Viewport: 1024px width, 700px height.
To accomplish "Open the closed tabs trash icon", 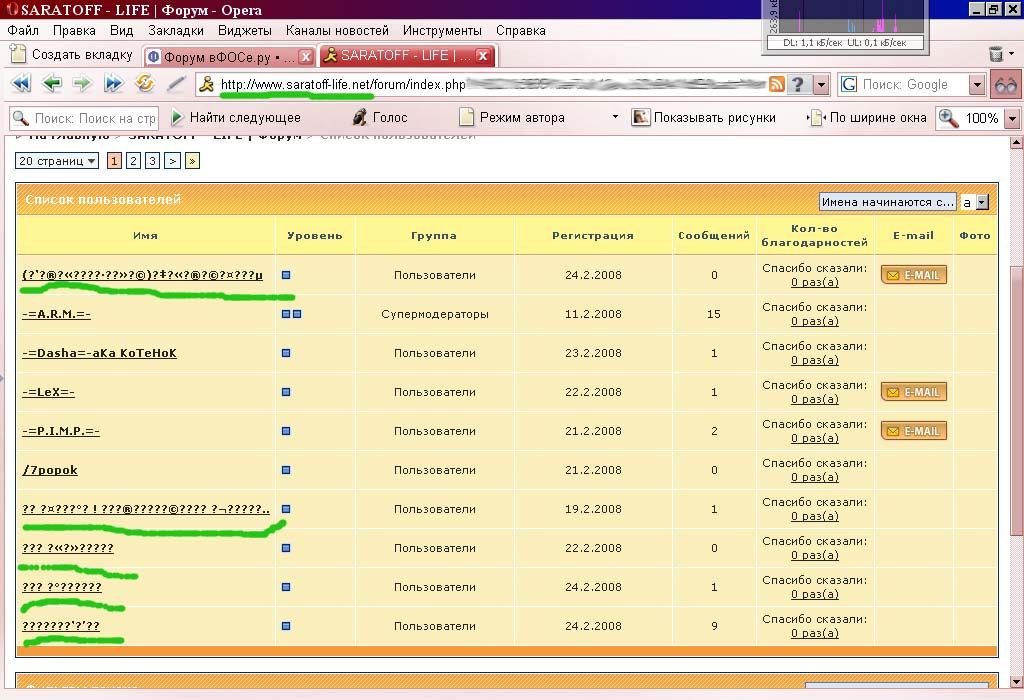I will (x=996, y=55).
